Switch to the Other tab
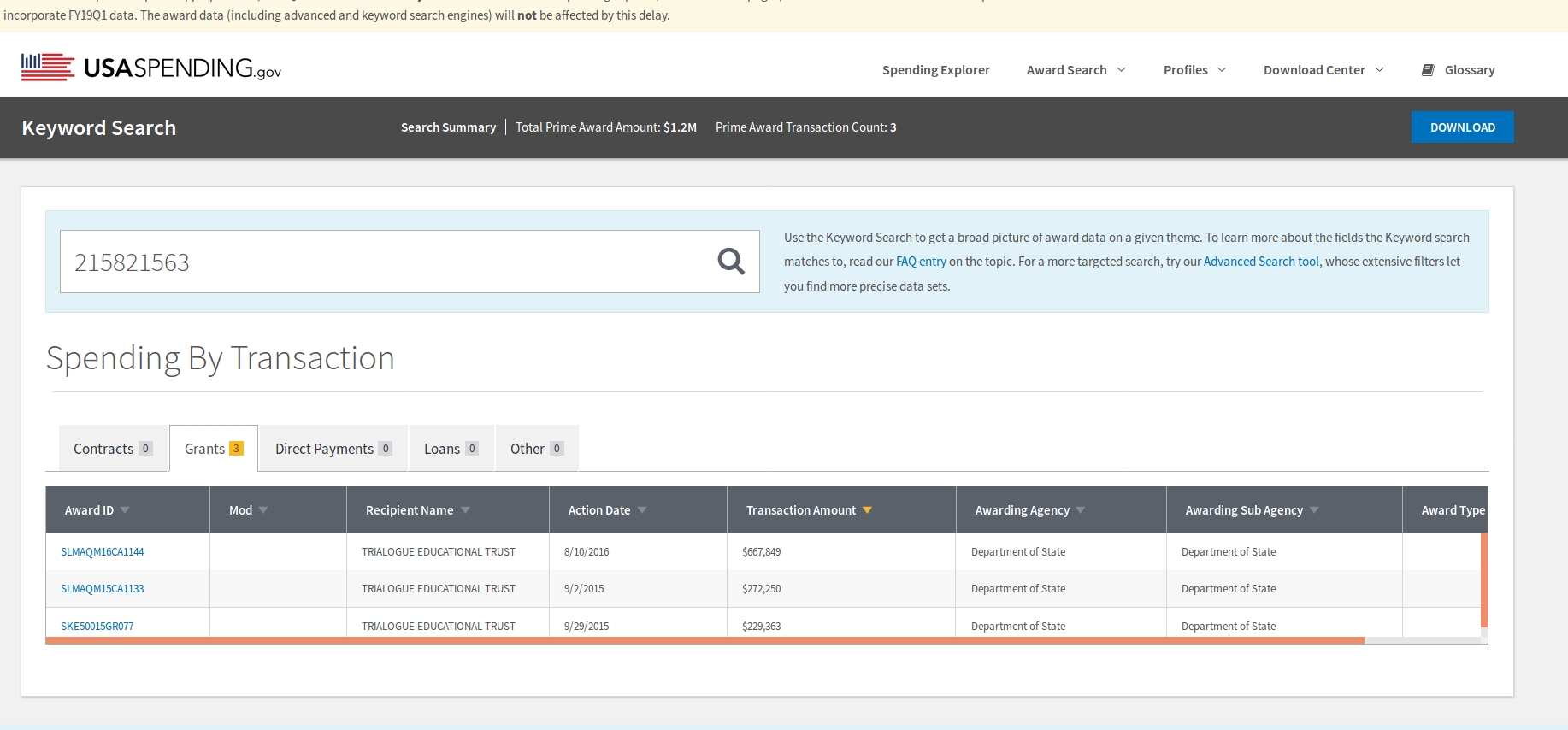 (x=537, y=449)
